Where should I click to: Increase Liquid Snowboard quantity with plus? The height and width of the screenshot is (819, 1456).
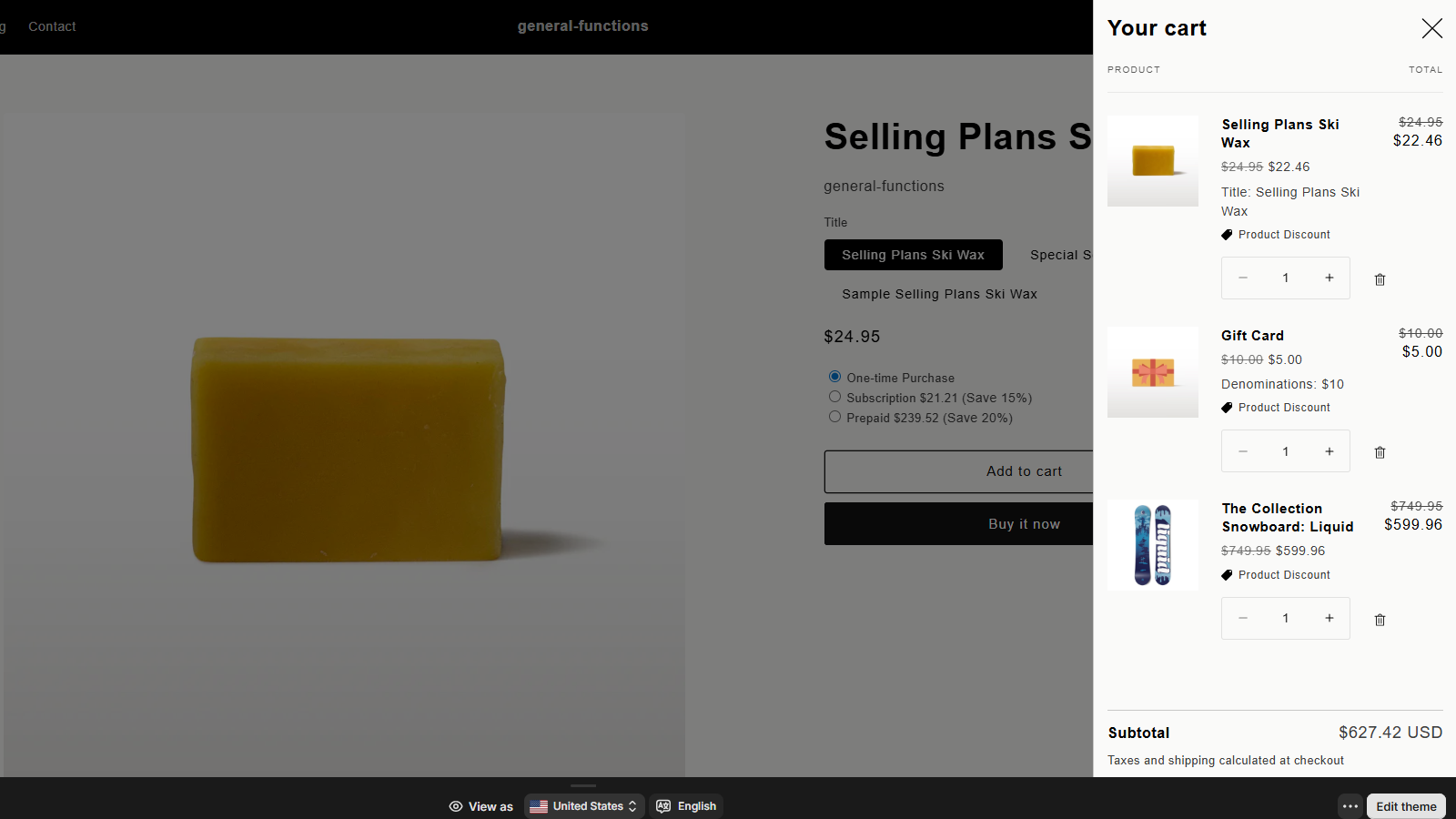[x=1330, y=618]
